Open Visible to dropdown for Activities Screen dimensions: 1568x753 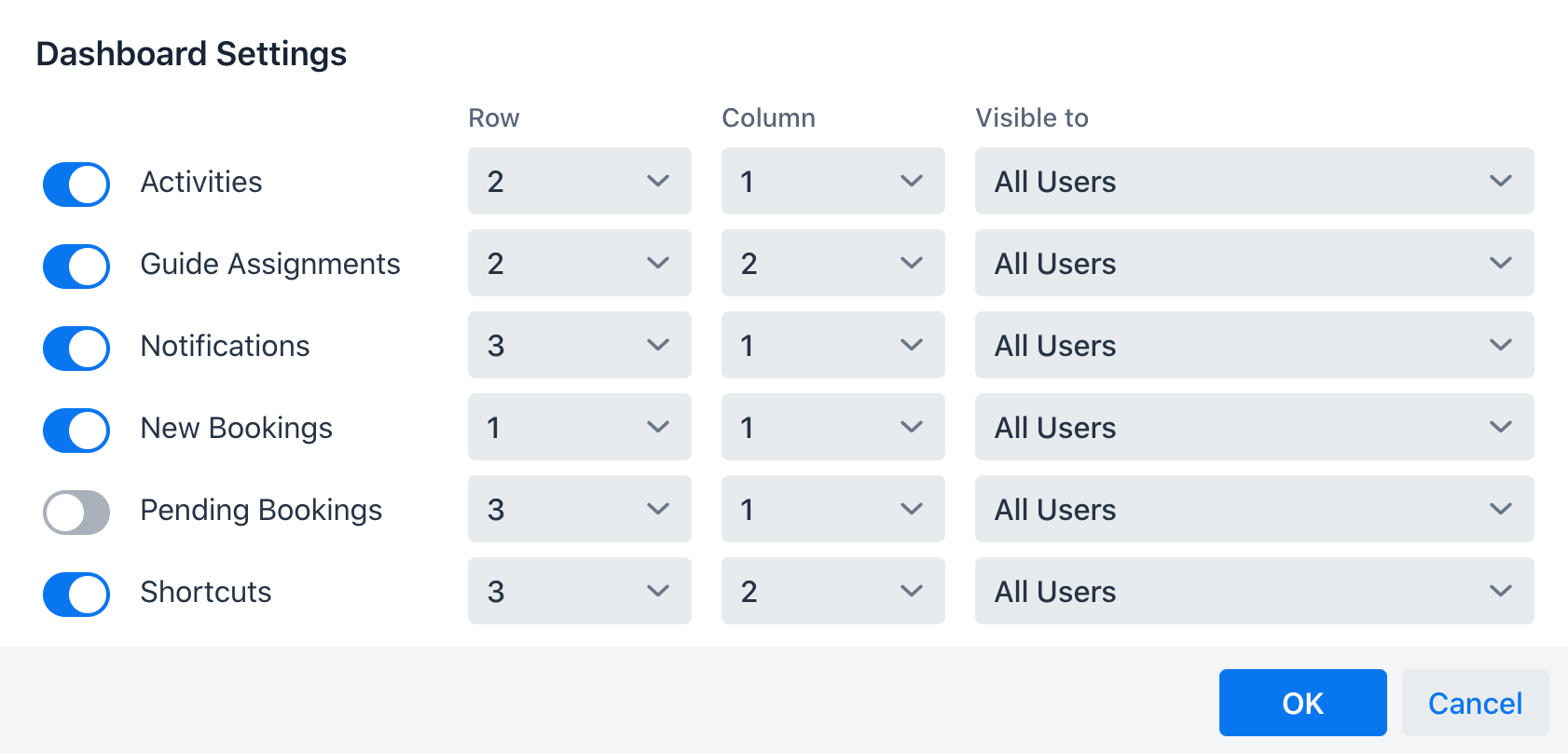[x=1255, y=181]
